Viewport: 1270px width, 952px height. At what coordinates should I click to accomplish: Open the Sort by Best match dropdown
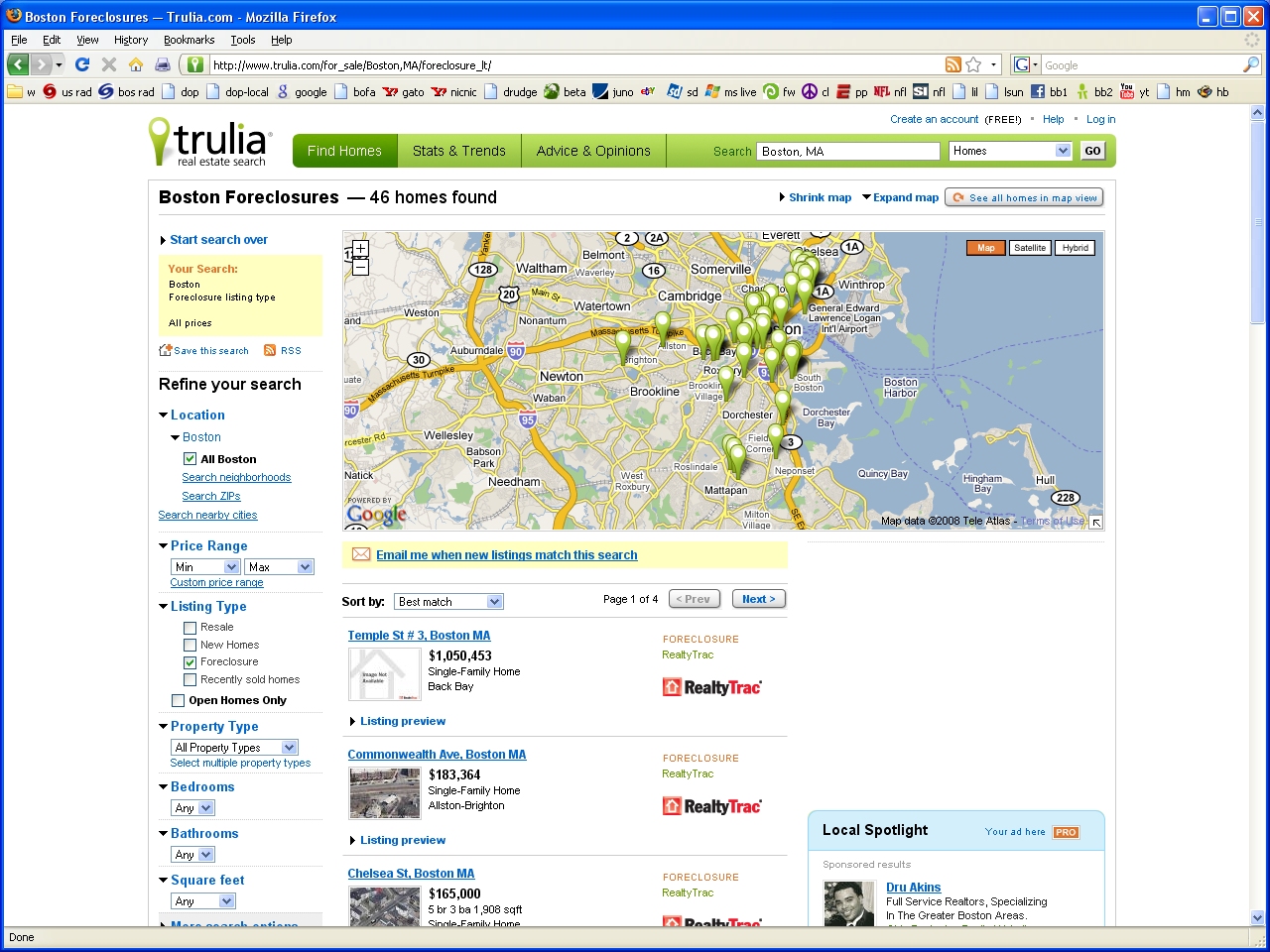(449, 602)
